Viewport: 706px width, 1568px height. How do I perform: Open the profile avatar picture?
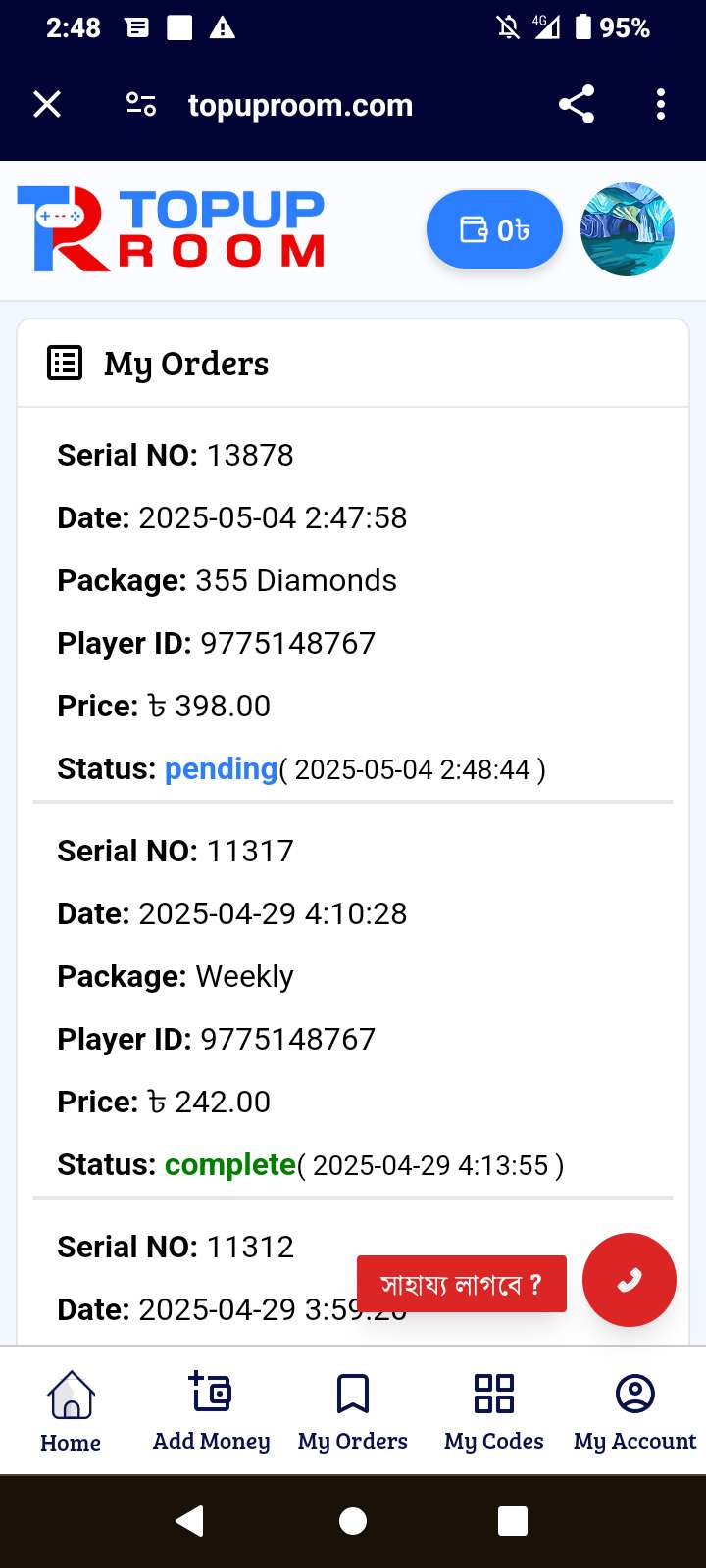(x=628, y=229)
